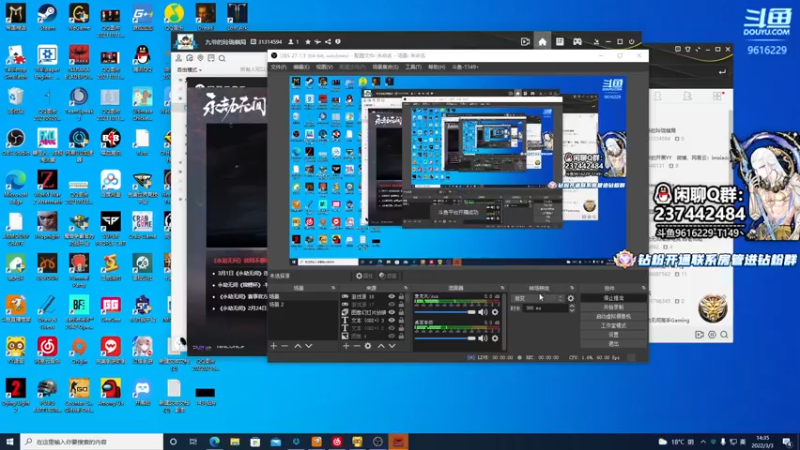Open the 文件(F) menu in OBS
This screenshot has width=800, height=450.
pyautogui.click(x=279, y=67)
